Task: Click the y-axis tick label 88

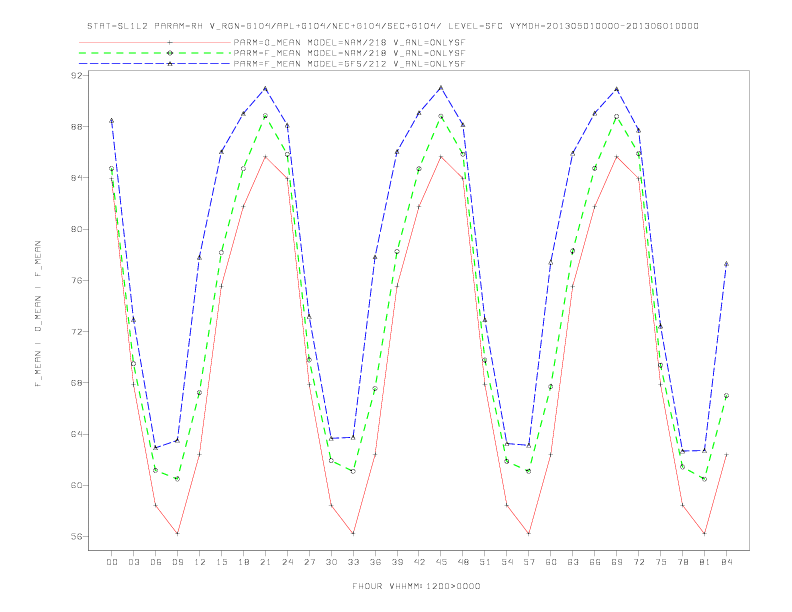Action: pos(79,127)
